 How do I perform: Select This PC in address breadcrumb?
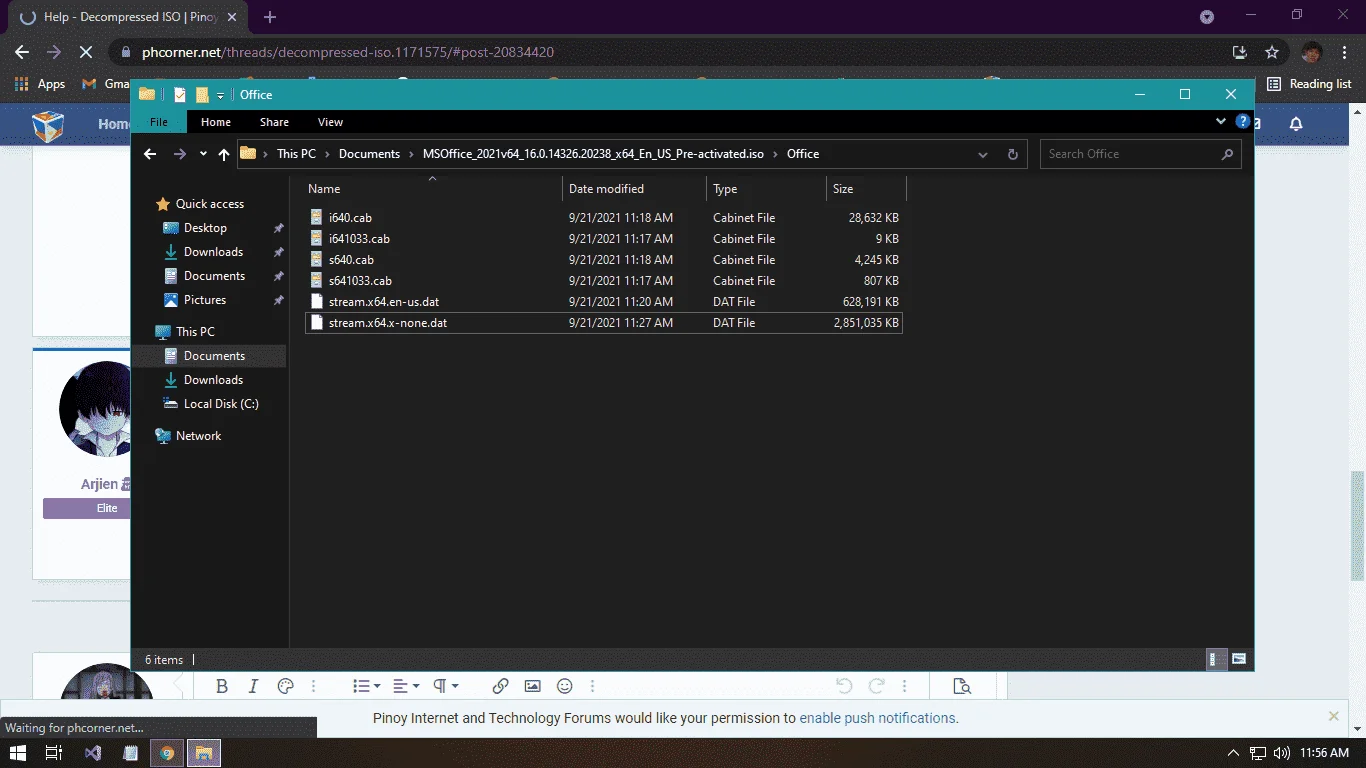[x=296, y=154]
